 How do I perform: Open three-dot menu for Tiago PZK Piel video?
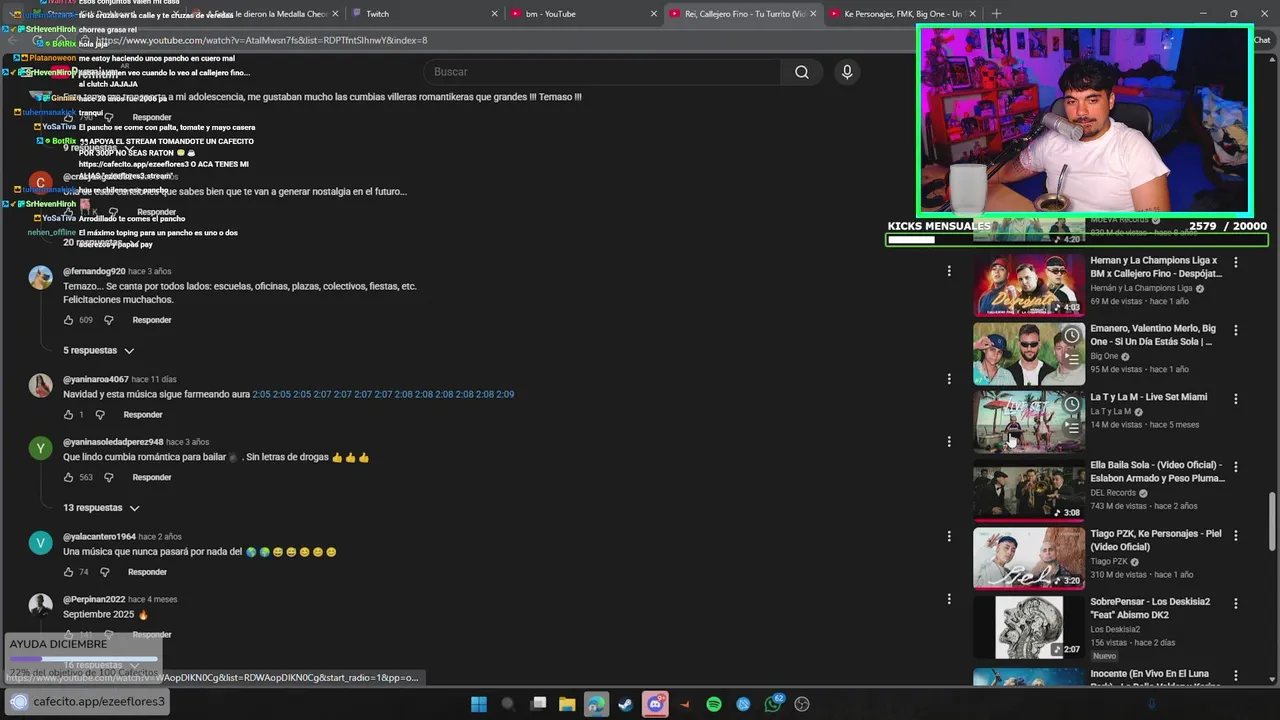(x=1236, y=535)
